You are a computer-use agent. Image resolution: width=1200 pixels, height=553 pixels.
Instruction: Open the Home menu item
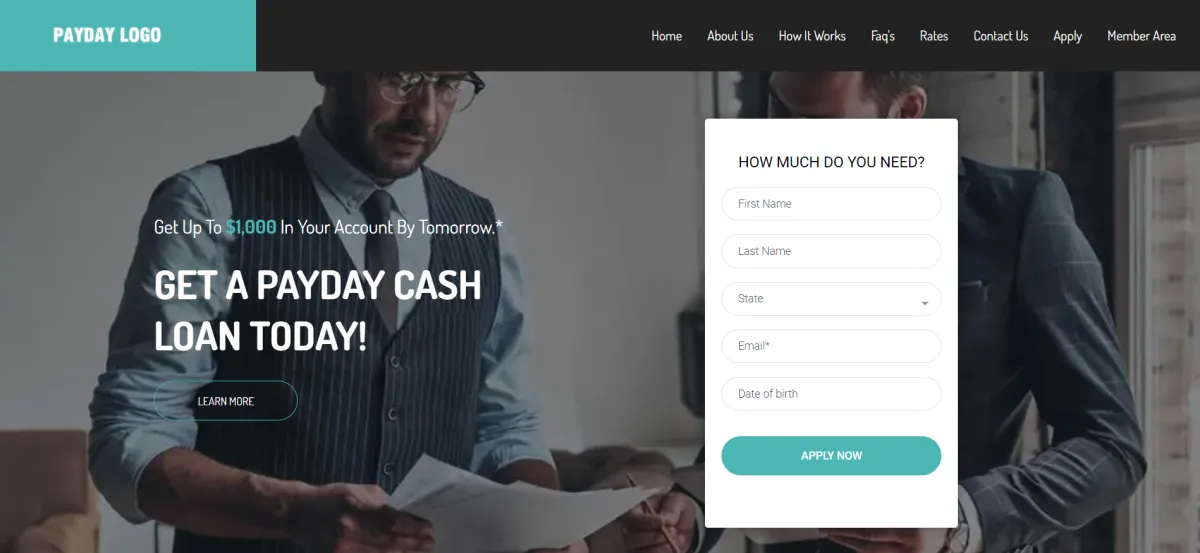[x=666, y=36]
